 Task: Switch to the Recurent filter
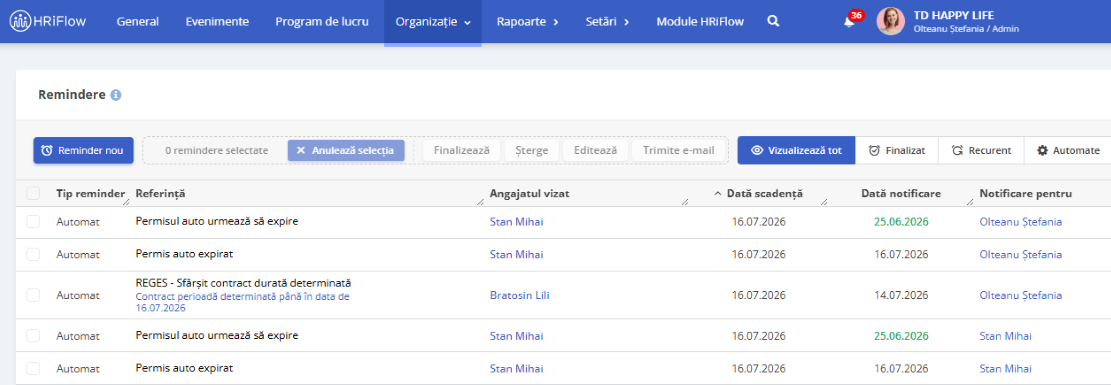981,150
